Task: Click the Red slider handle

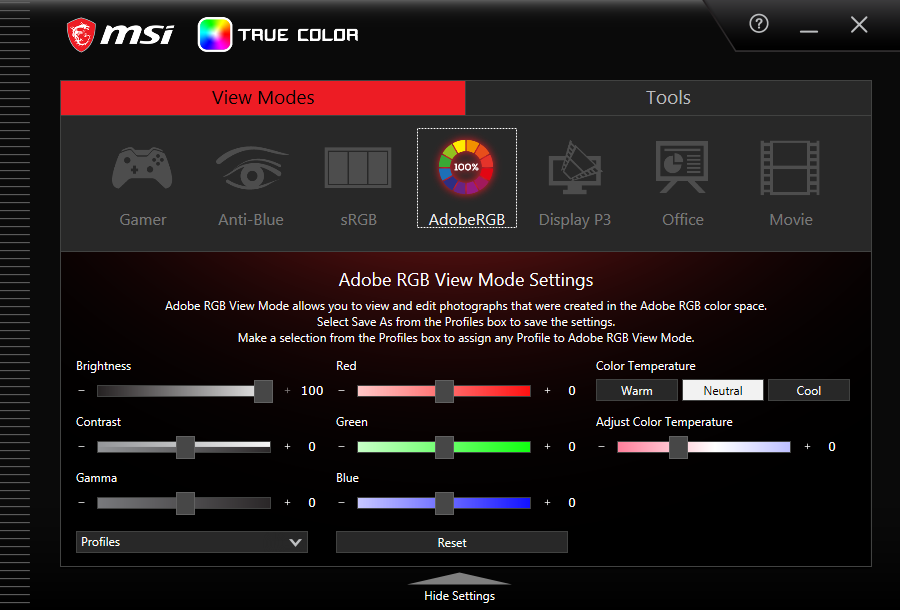Action: tap(444, 391)
